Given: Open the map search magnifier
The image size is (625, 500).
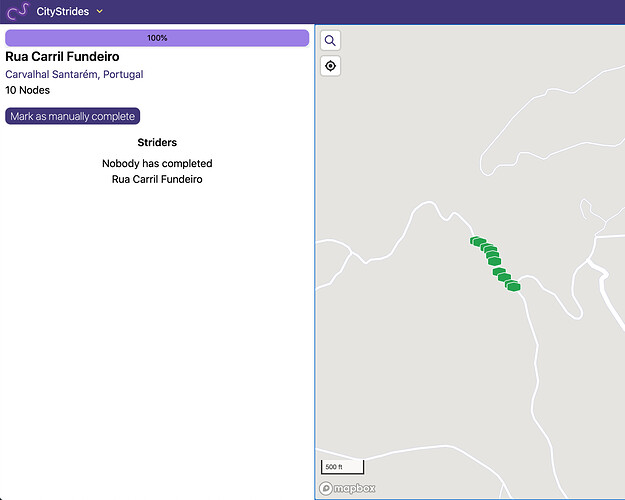Looking at the screenshot, I should point(330,41).
